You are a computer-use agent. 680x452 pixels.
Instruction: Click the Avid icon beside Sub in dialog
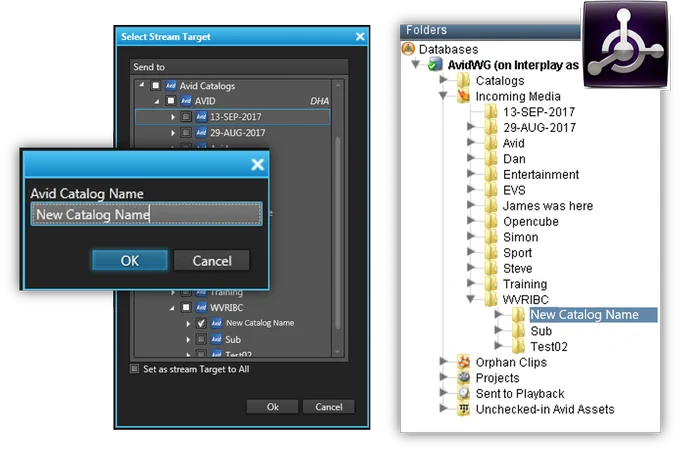click(216, 339)
